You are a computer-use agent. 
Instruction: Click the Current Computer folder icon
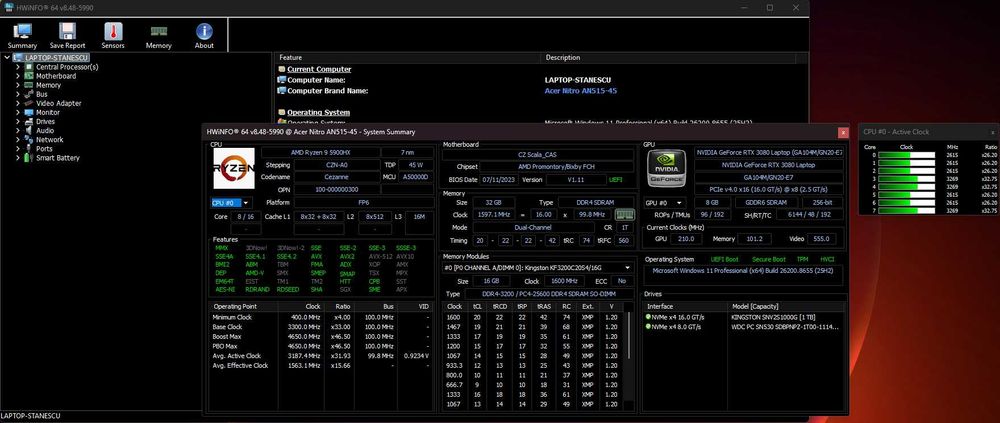pos(281,69)
